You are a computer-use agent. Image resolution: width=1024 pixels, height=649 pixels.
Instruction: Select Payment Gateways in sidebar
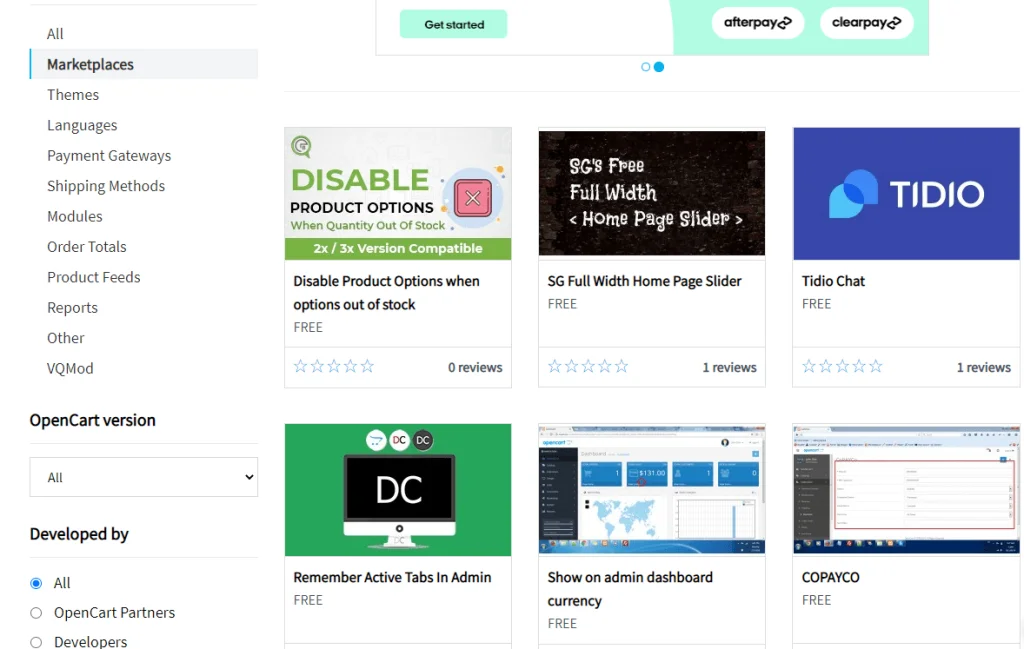109,156
